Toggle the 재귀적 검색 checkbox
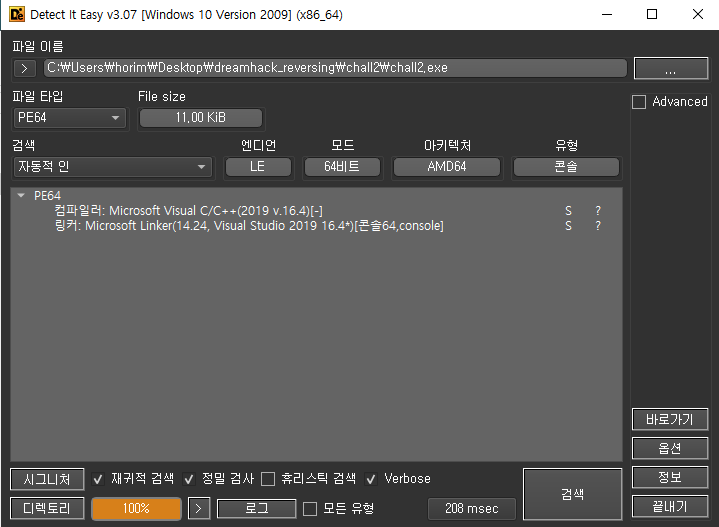Viewport: 719px width, 527px height. click(x=98, y=479)
